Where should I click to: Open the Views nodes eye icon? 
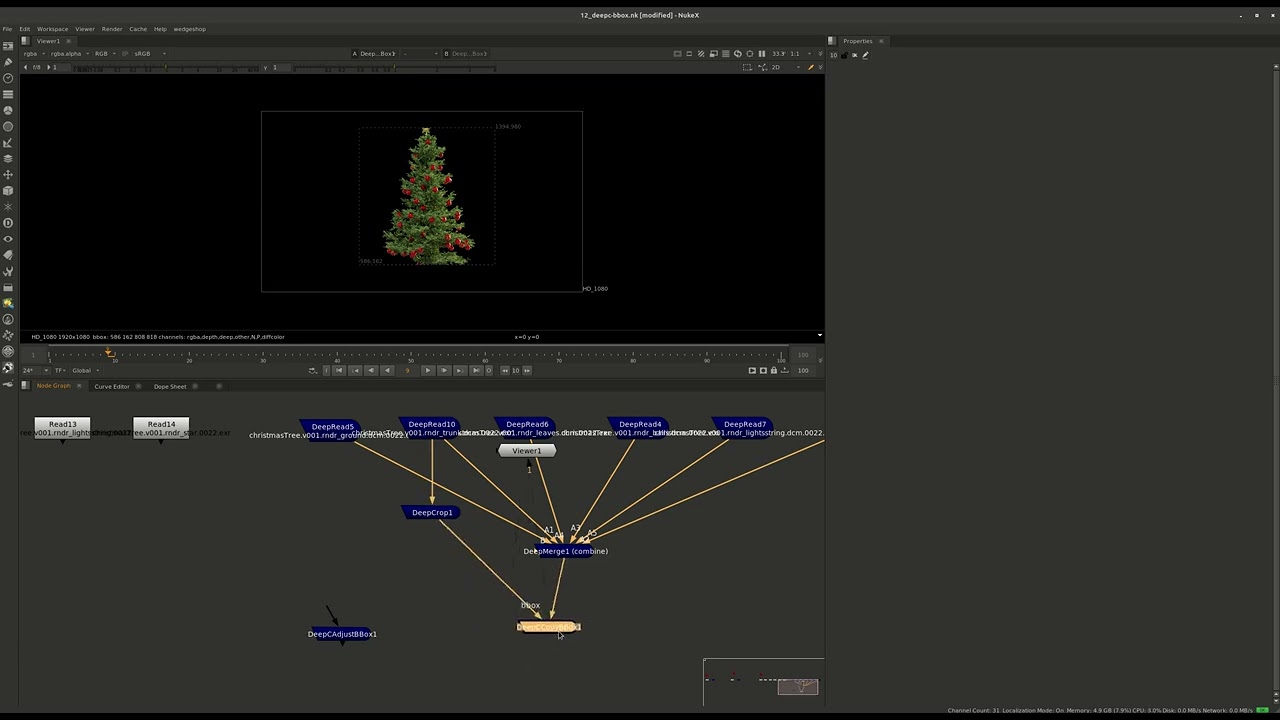coord(8,238)
